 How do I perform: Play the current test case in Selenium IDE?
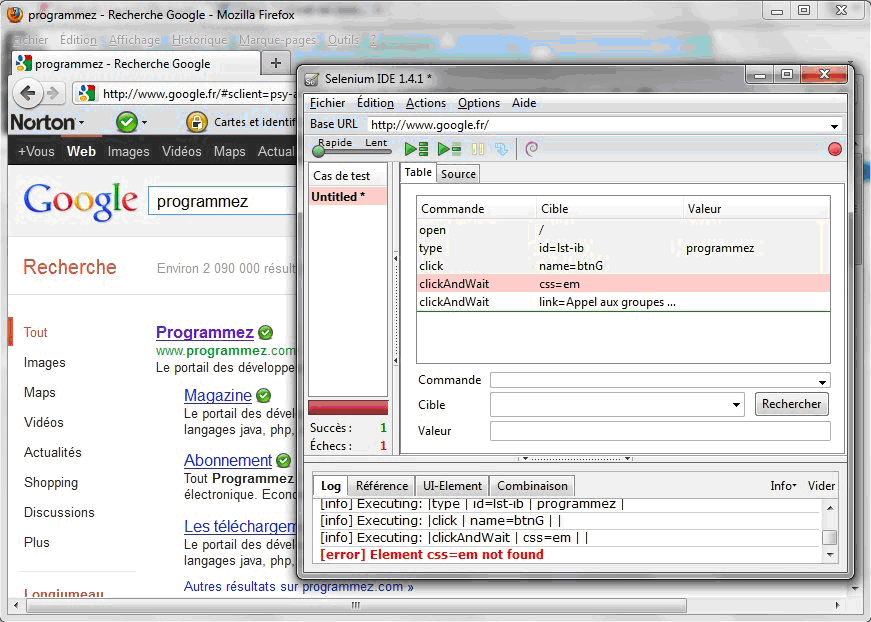[449, 149]
